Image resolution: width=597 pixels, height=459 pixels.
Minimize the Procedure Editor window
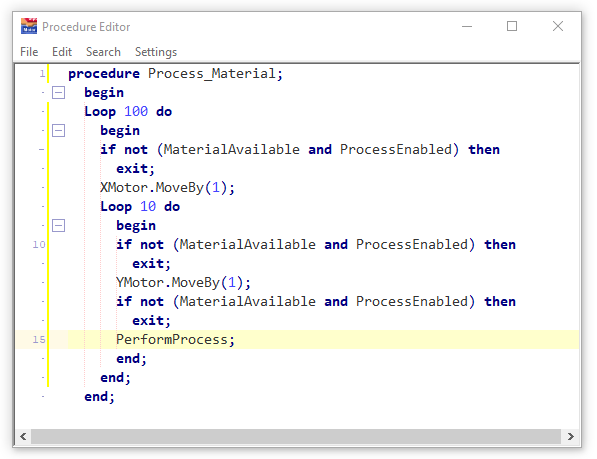tap(467, 26)
